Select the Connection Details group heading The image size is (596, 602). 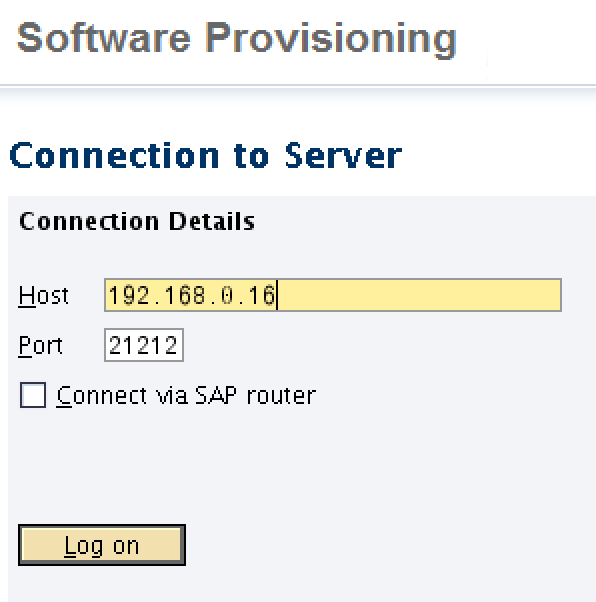137,221
